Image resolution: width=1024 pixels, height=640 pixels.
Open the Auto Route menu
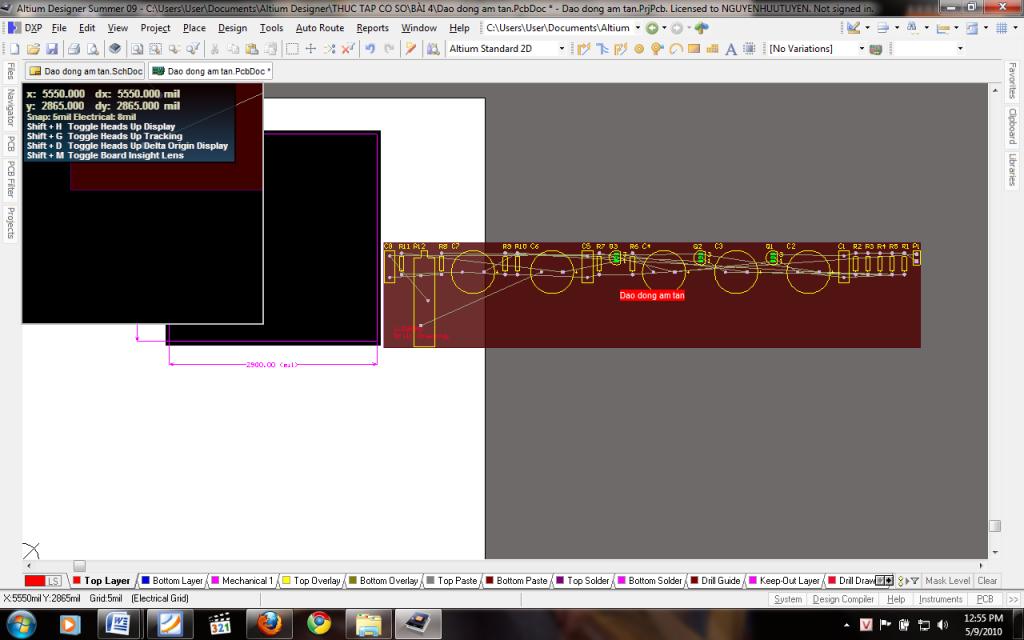319,28
